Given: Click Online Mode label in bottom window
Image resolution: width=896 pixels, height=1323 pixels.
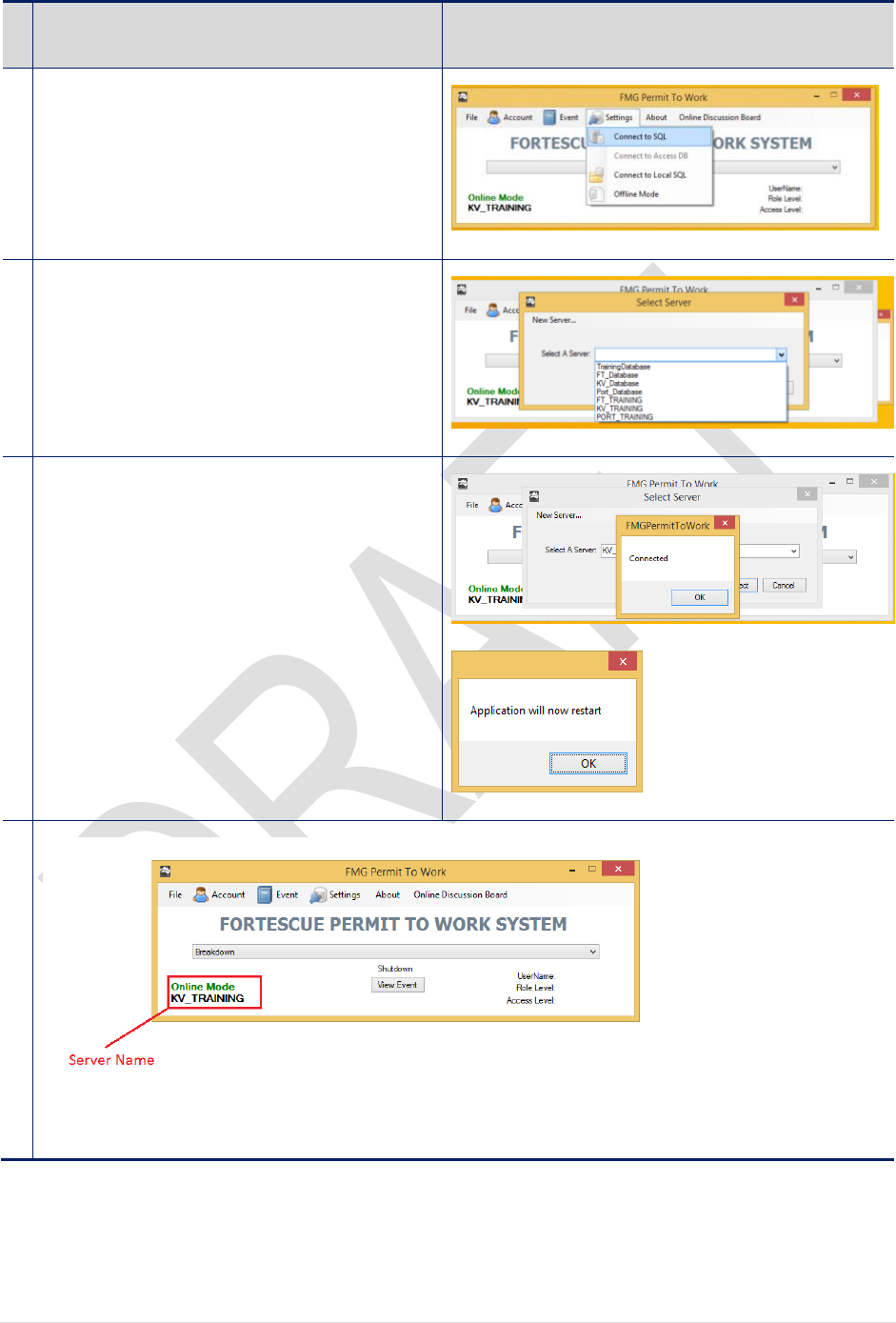Looking at the screenshot, I should click(x=203, y=987).
